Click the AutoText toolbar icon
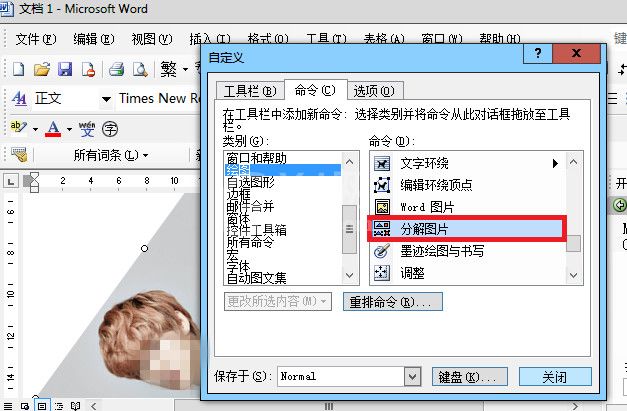Viewport: 627px width, 411px height. coord(19,155)
